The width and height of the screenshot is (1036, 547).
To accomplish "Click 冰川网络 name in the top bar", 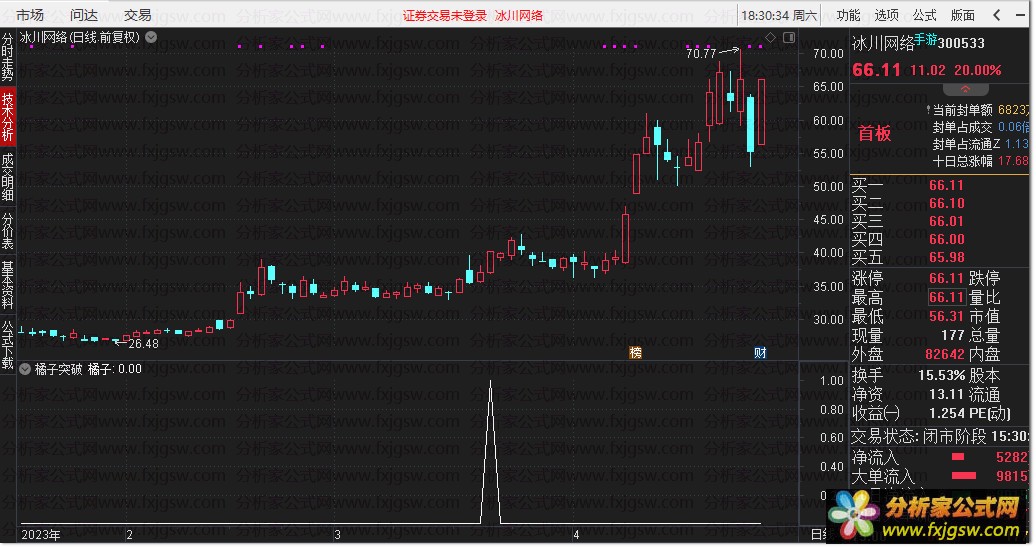I will tap(519, 15).
